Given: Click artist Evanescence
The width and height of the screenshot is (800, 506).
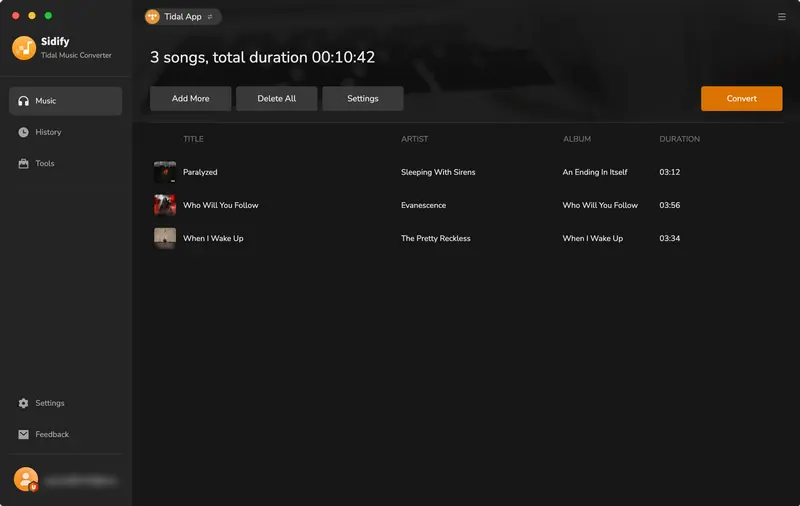Looking at the screenshot, I should click(x=423, y=205).
